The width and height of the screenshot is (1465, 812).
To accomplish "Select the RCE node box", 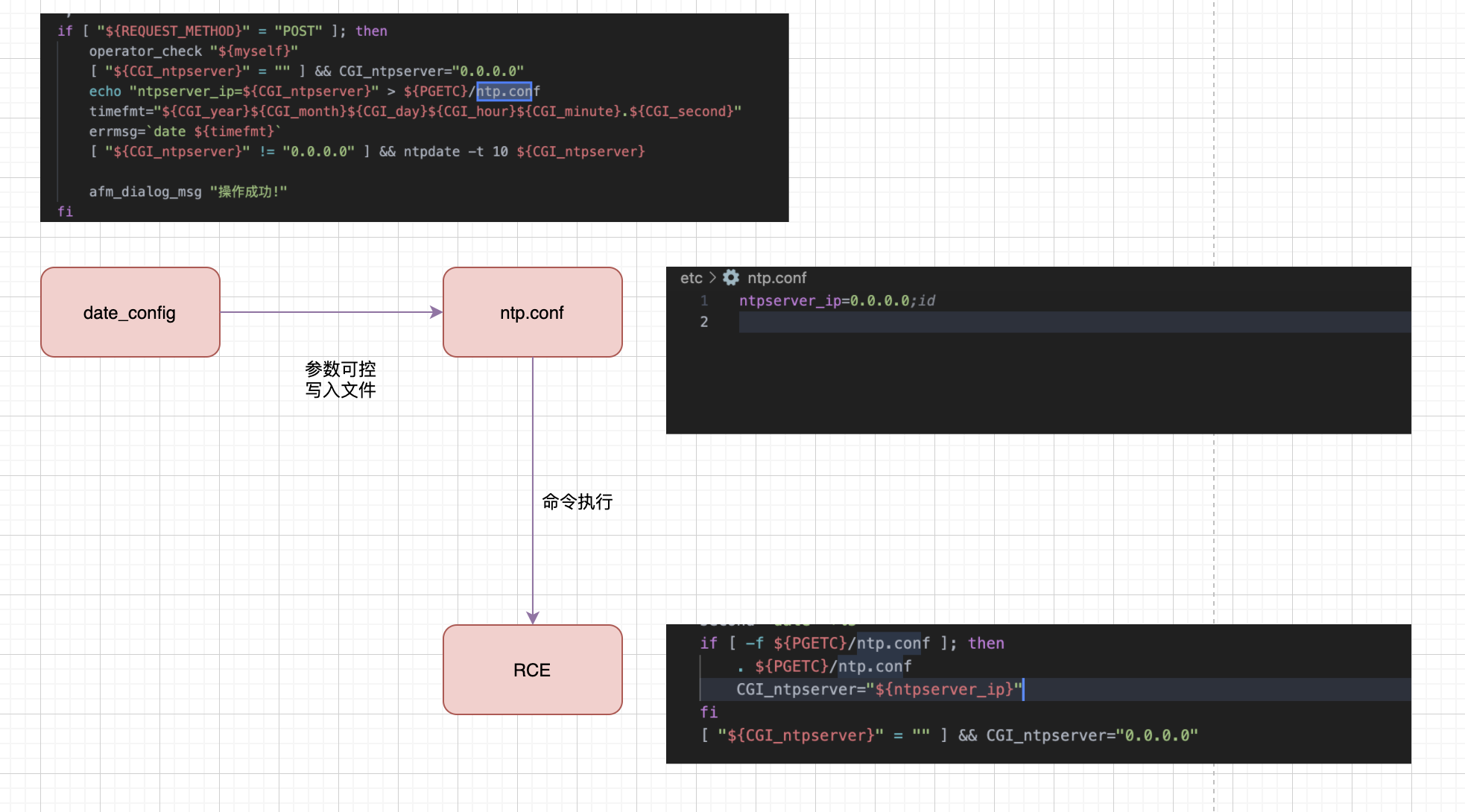I will click(x=532, y=670).
